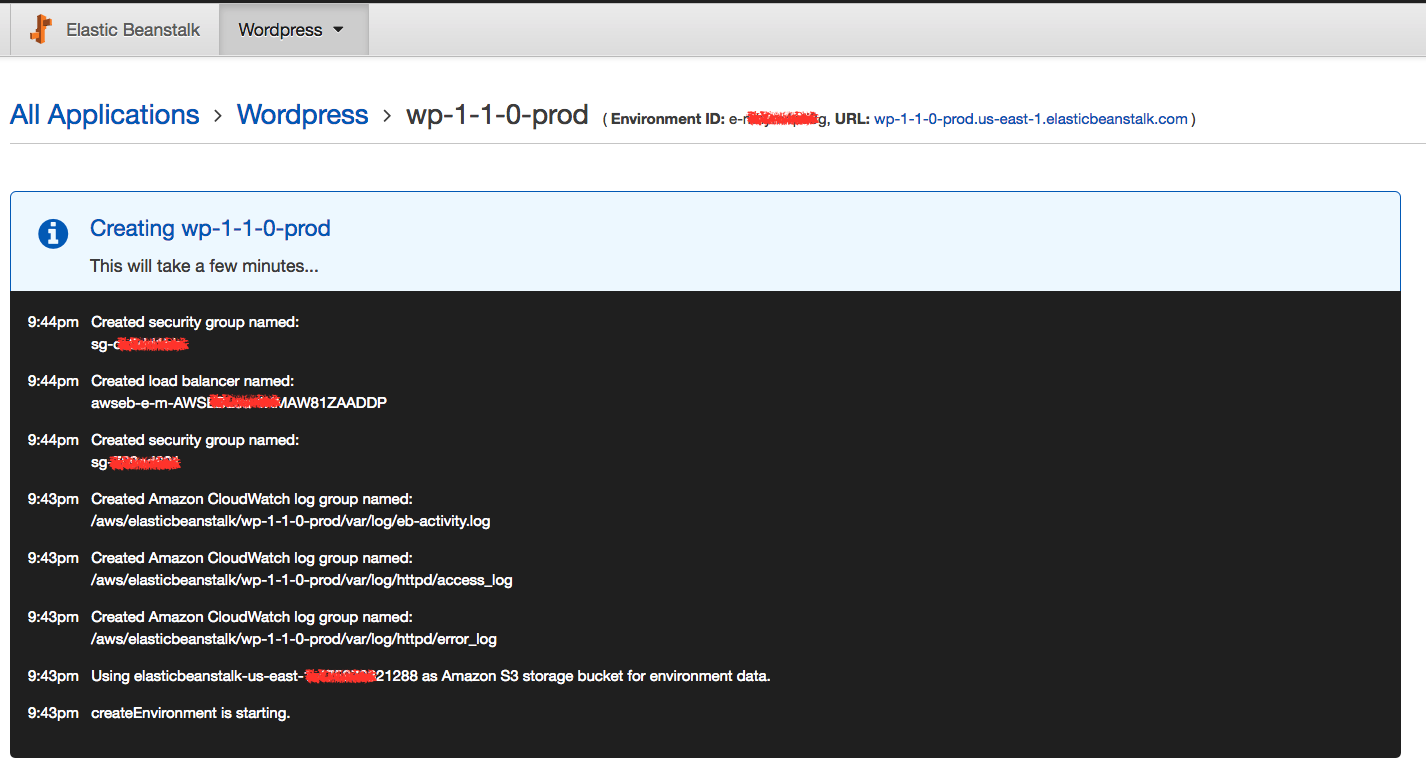
Task: Click the Environment ID label
Action: coord(667,119)
